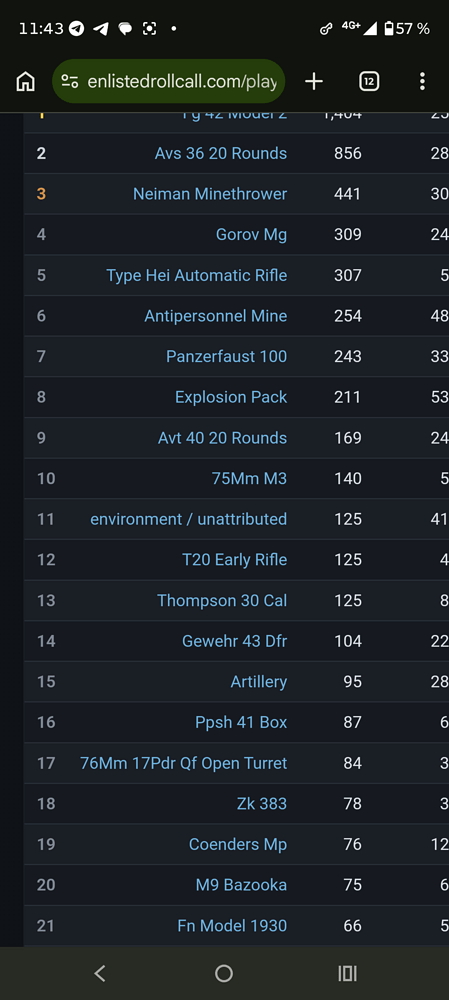Screen dimensions: 449x1000
Task: Tap the site info icon in address bar
Action: 70,82
